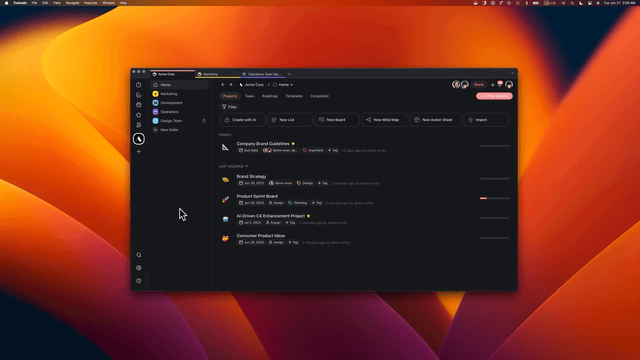Click the Consumer Product Ideas heart icon
Image resolution: width=640 pixels, height=360 pixels.
[225, 239]
